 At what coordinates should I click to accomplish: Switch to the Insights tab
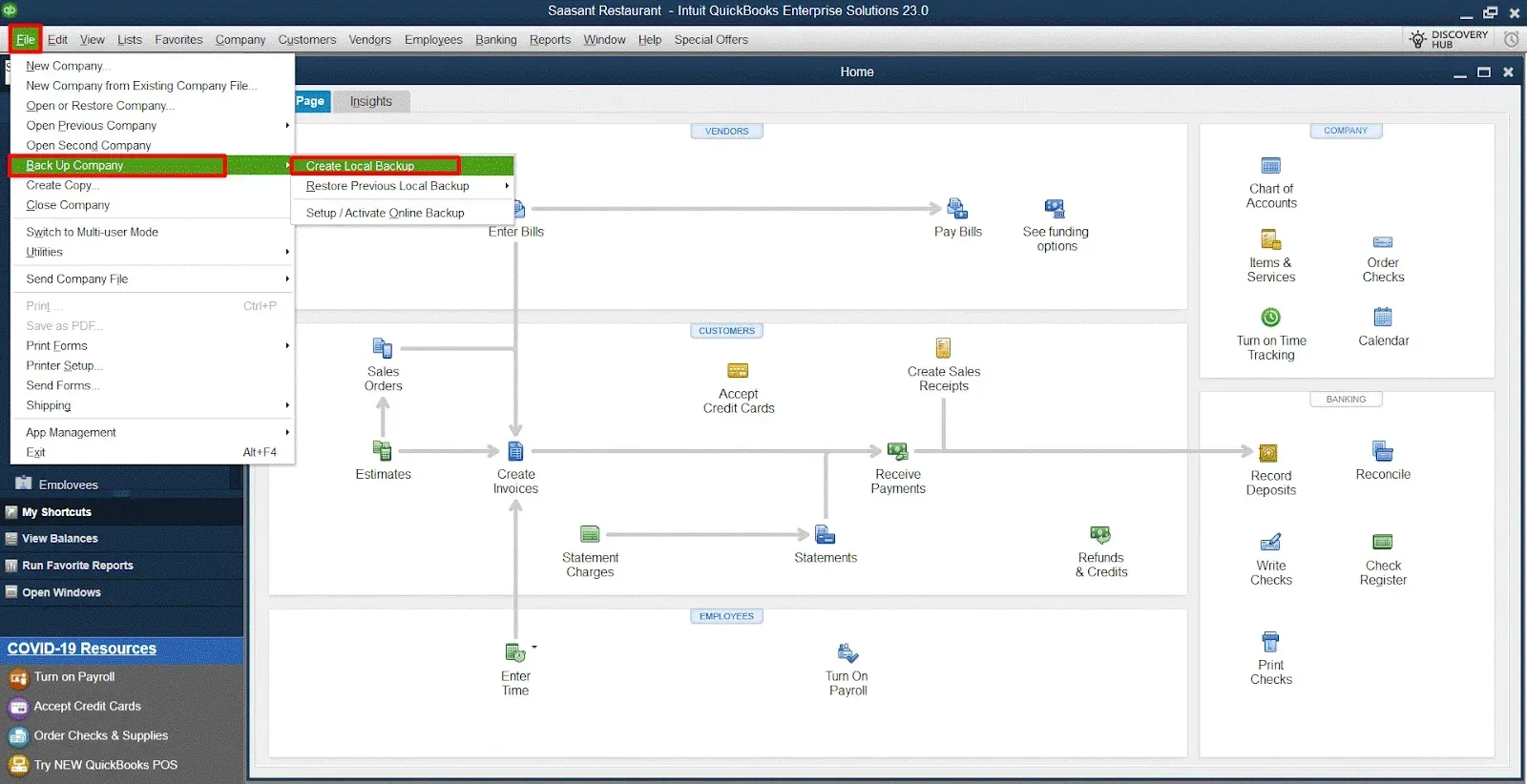[x=370, y=101]
